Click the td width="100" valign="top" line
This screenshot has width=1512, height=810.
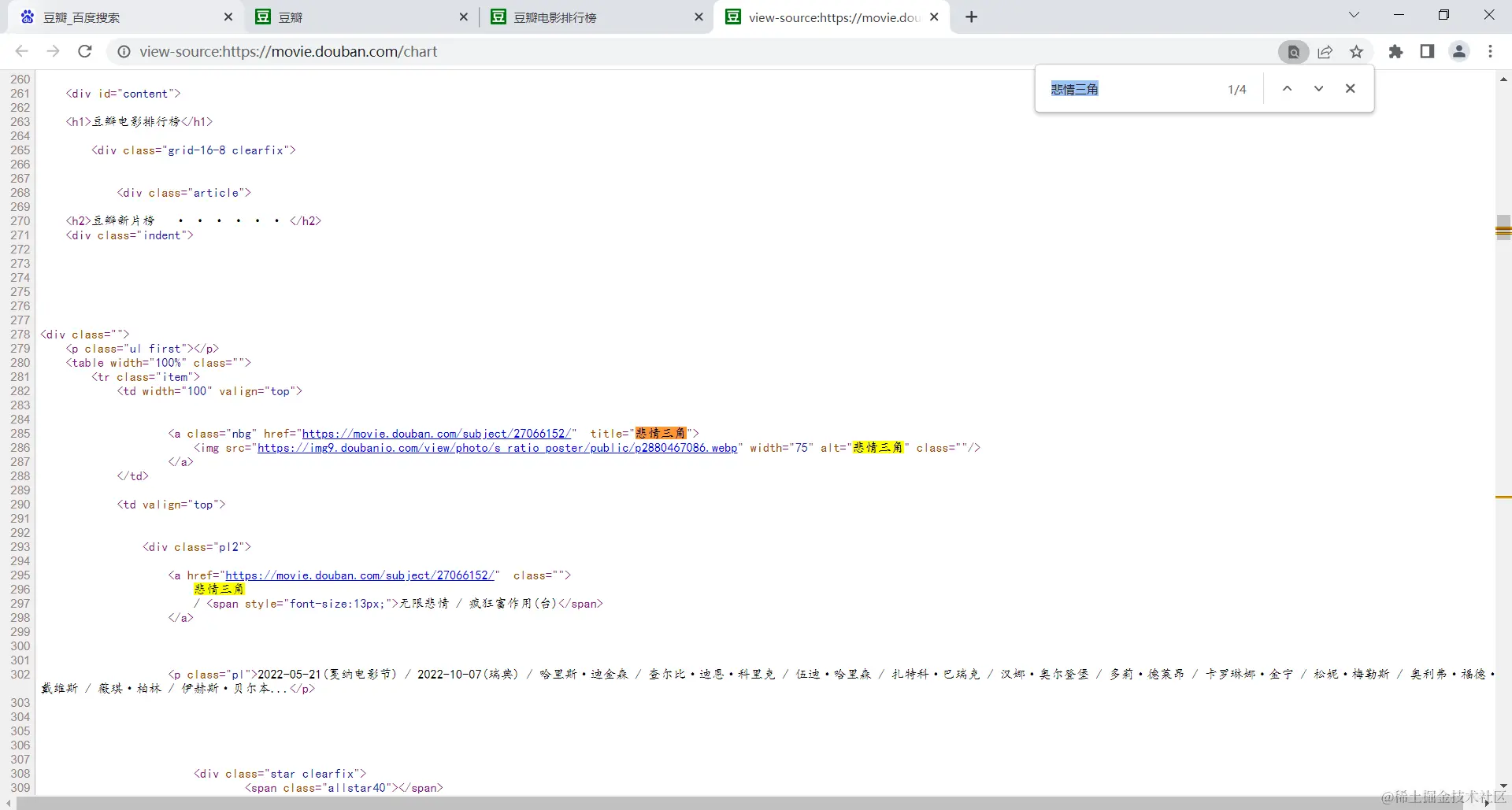(x=210, y=391)
